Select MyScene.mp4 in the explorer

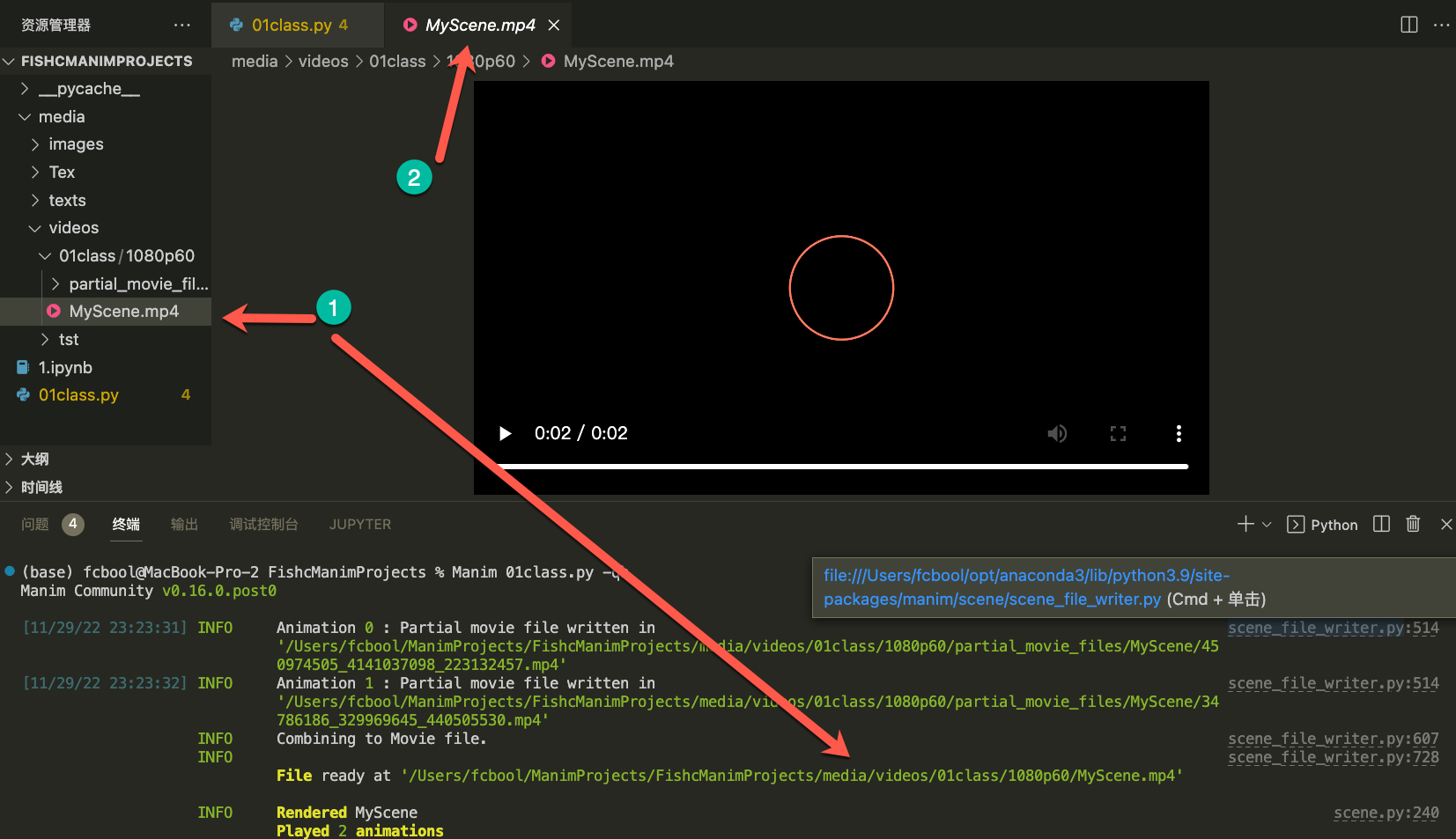tap(106, 312)
